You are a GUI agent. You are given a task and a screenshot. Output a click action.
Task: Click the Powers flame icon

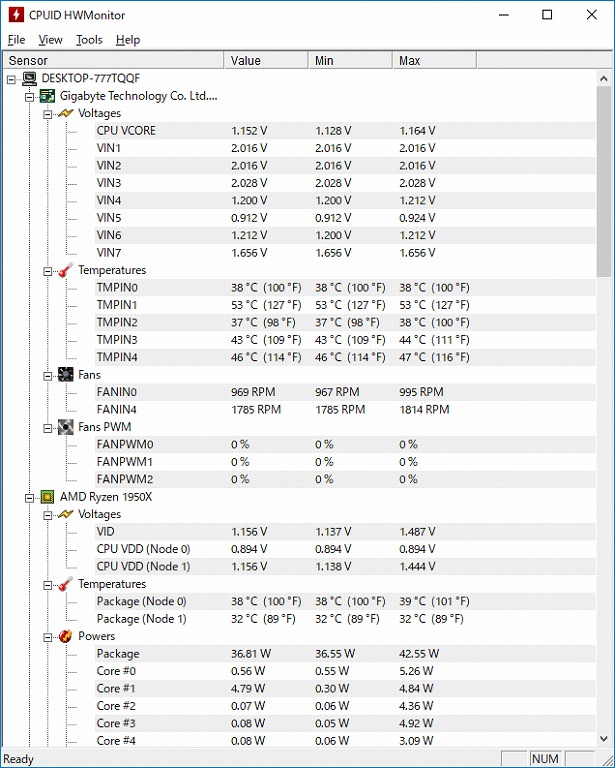pos(66,636)
